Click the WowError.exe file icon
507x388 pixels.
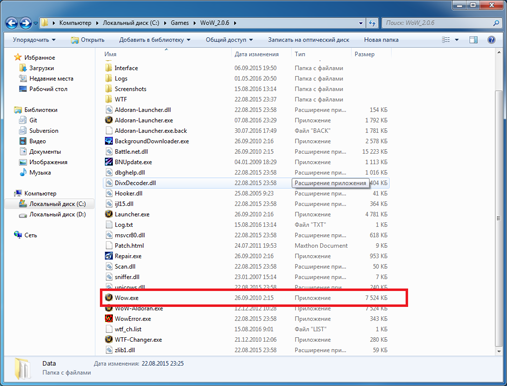(109, 319)
